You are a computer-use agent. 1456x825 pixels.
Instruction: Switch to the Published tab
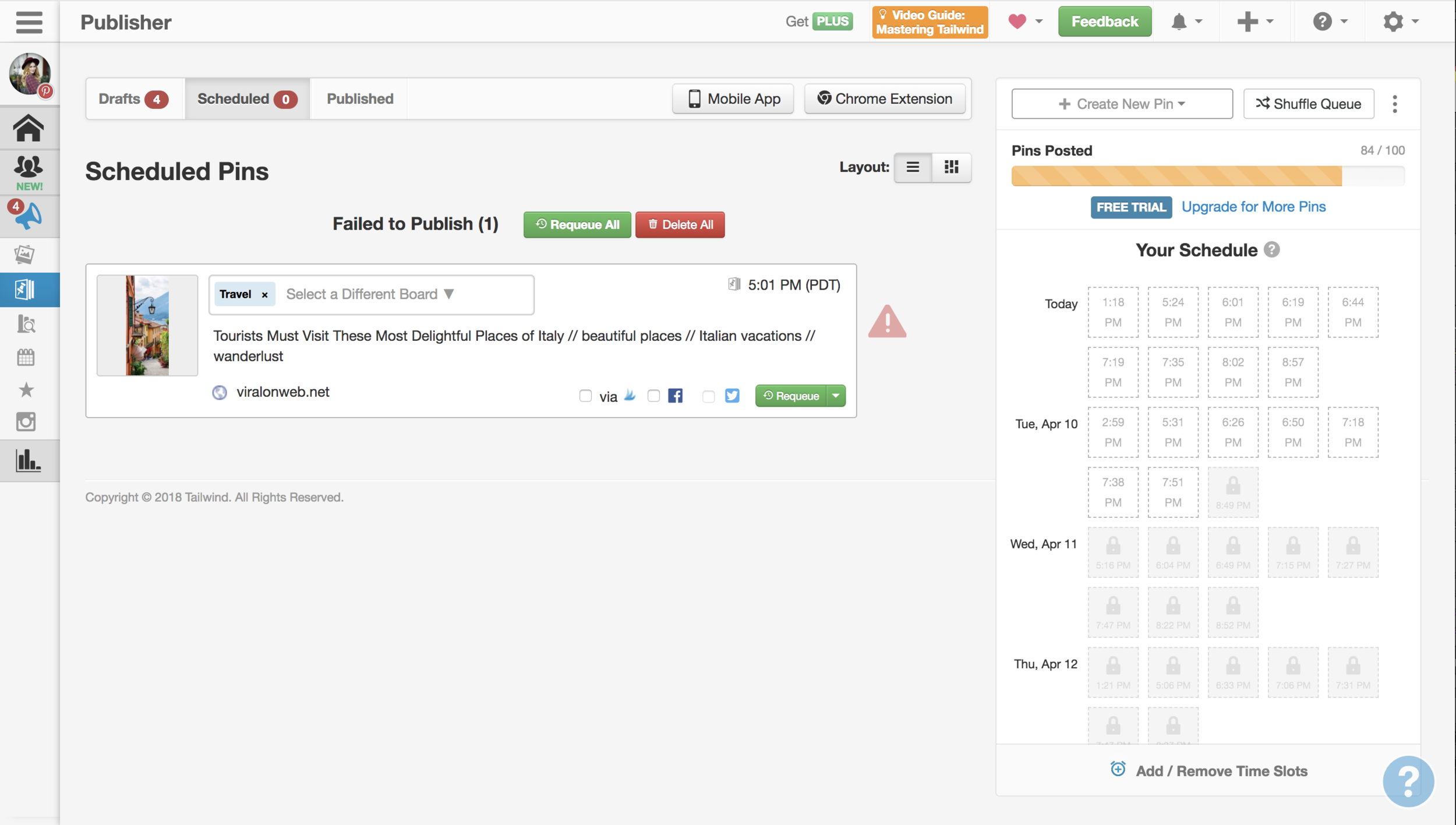click(x=360, y=99)
